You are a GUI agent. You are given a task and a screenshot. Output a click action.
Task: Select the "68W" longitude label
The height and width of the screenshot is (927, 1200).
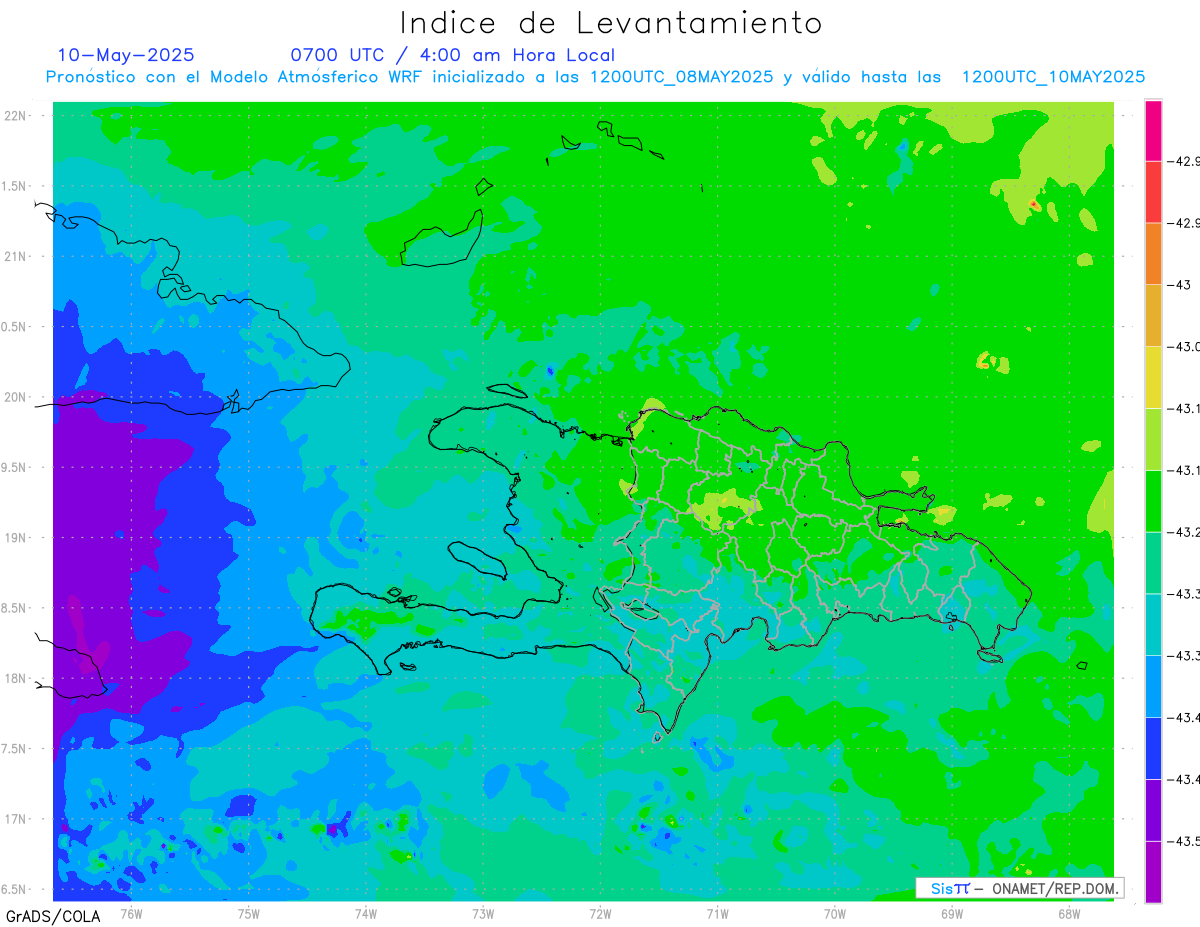pos(1069,913)
